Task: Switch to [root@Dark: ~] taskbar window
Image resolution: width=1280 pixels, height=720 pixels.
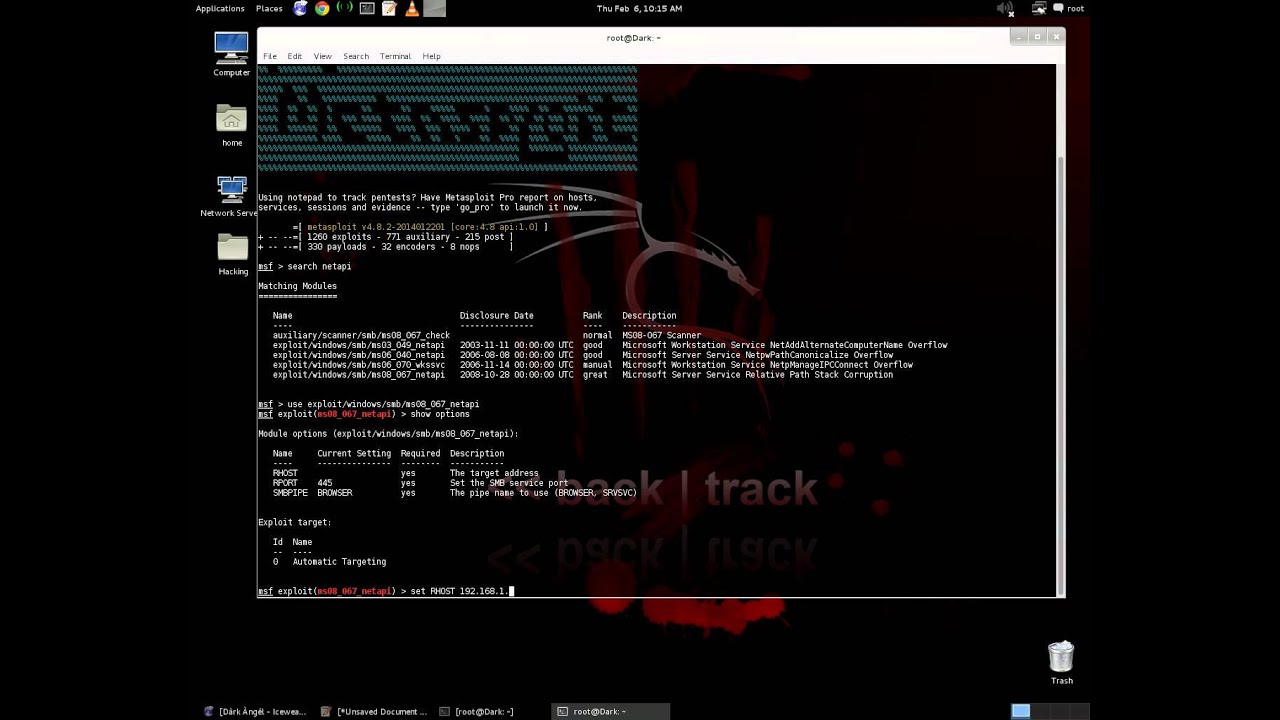Action: click(477, 711)
